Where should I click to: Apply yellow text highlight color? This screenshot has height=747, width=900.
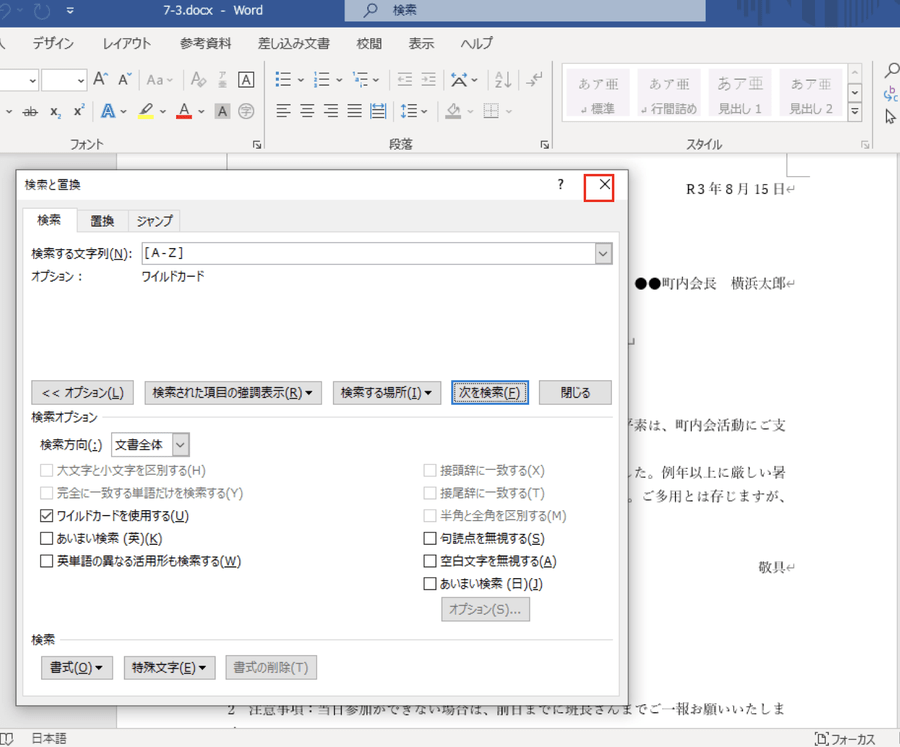click(146, 111)
